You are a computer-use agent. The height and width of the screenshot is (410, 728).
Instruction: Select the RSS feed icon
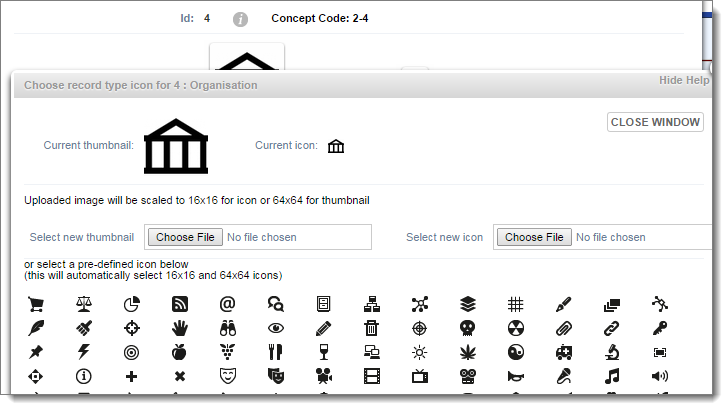(x=180, y=305)
